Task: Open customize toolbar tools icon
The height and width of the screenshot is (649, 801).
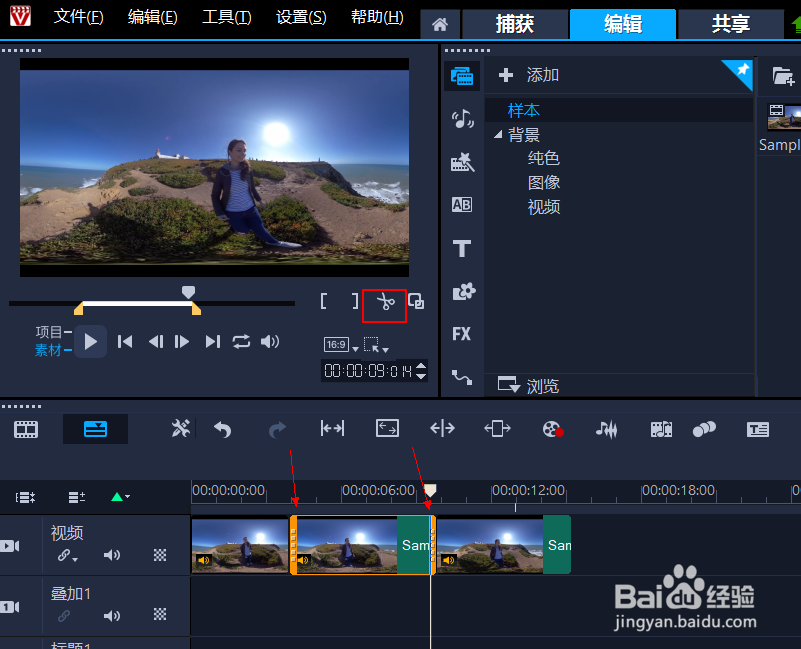Action: click(181, 429)
